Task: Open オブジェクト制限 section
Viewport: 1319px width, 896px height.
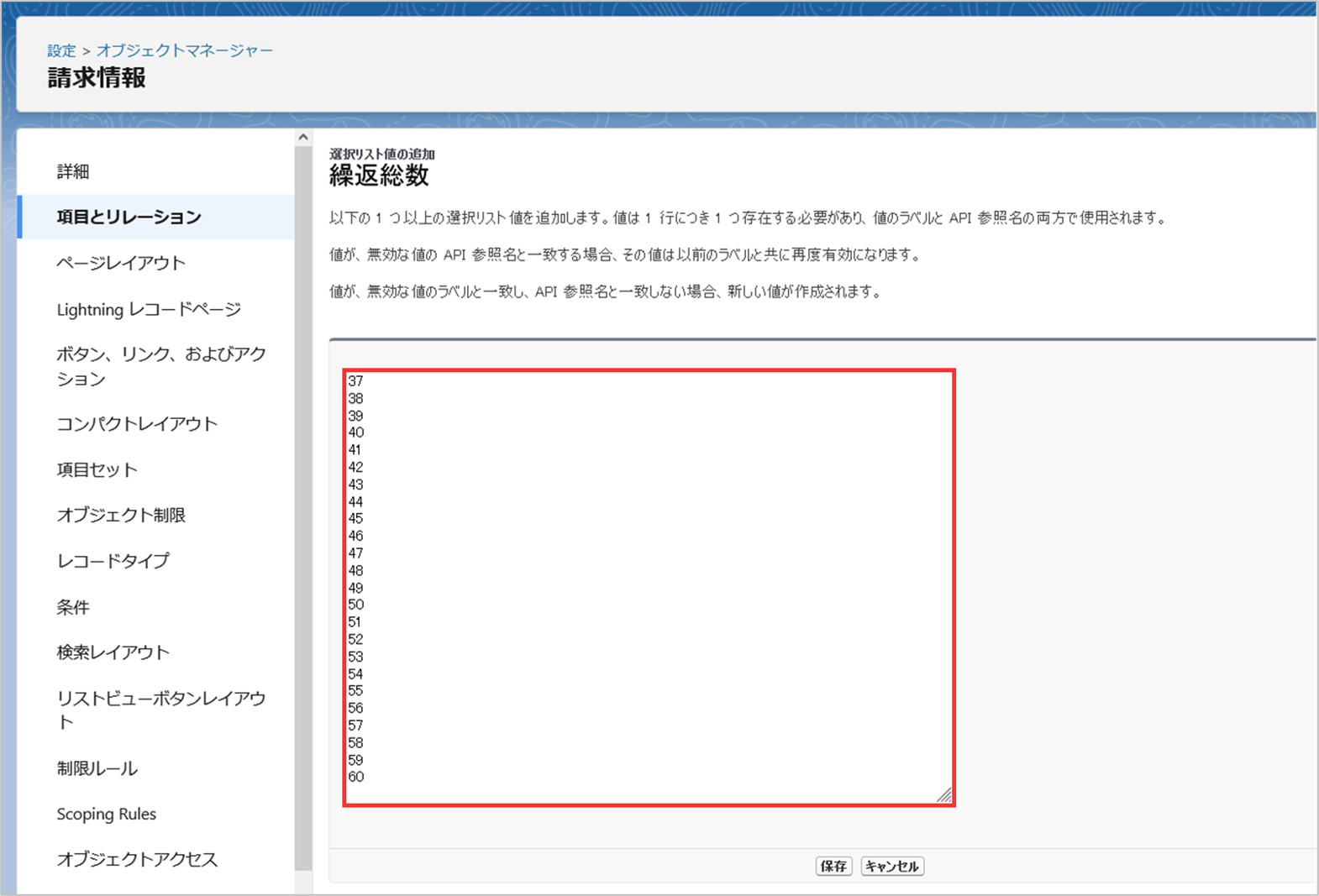Action: coord(121,516)
